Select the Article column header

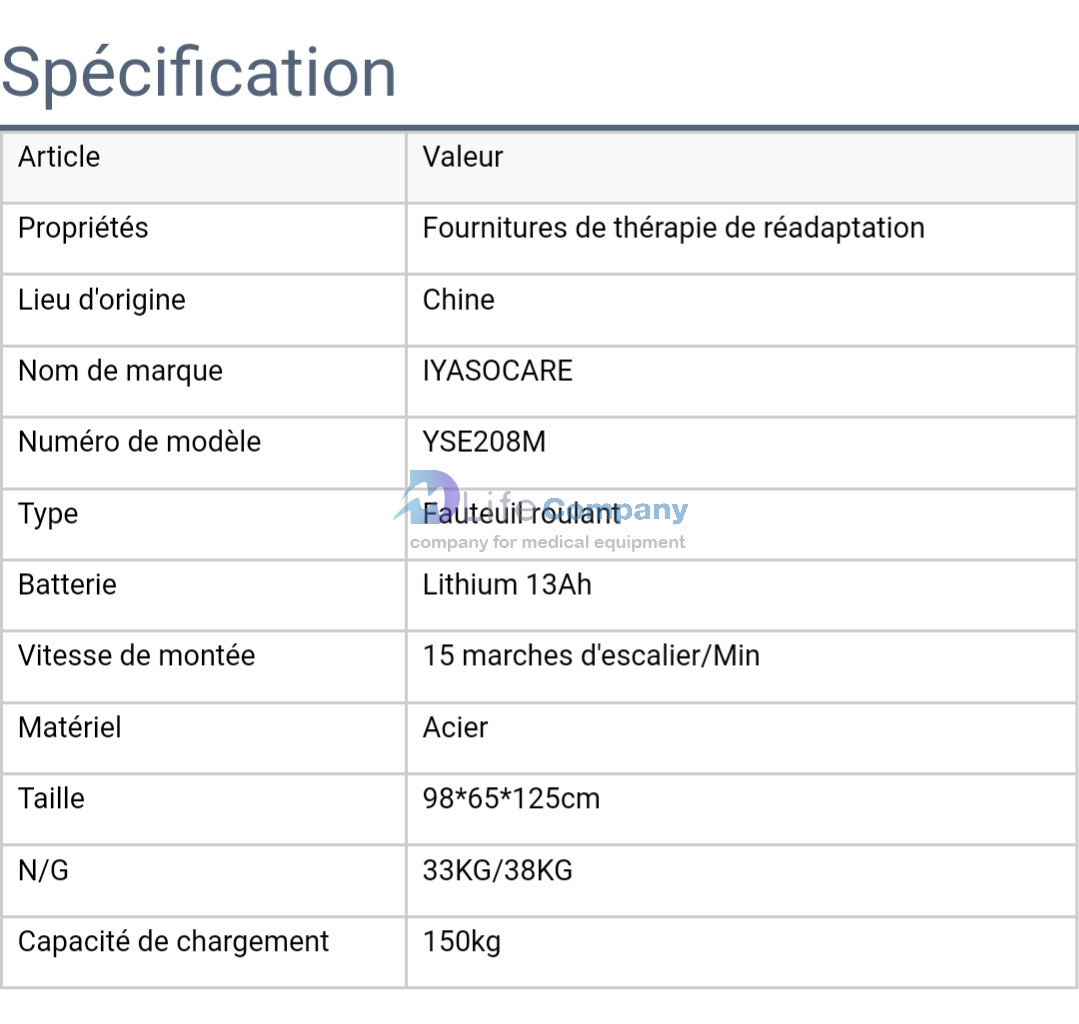coord(59,157)
